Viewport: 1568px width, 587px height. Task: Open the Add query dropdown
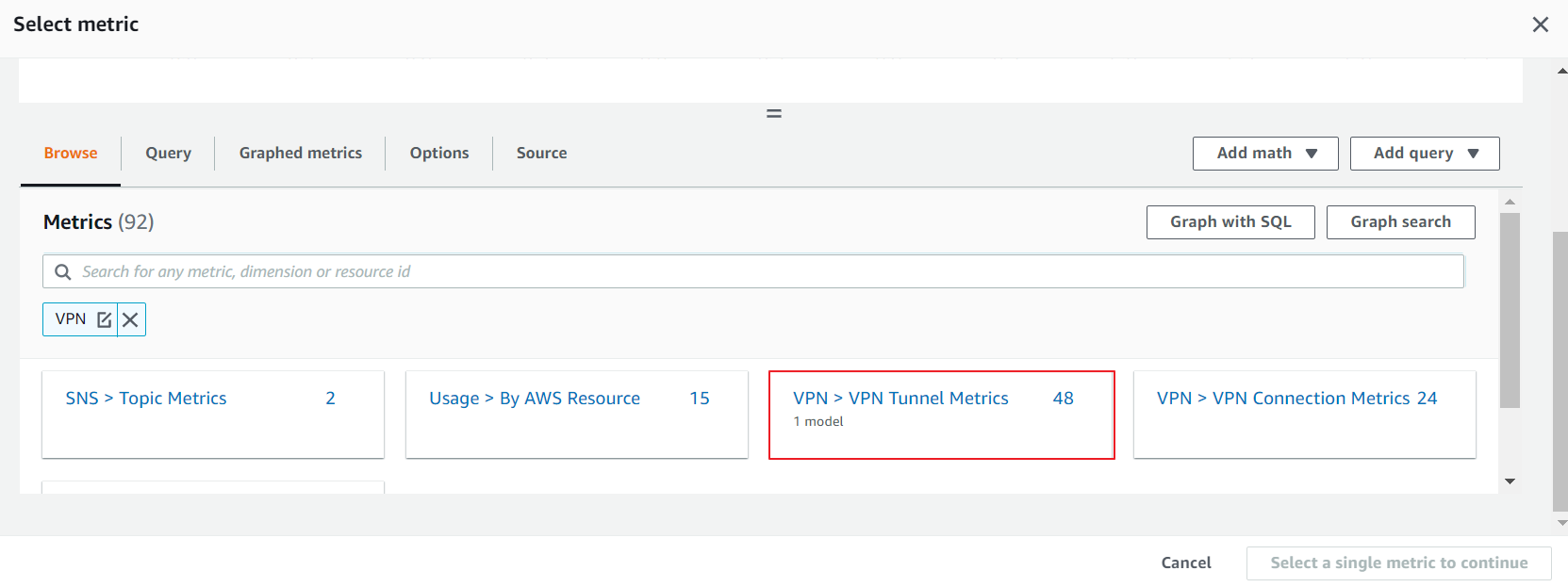[1424, 154]
